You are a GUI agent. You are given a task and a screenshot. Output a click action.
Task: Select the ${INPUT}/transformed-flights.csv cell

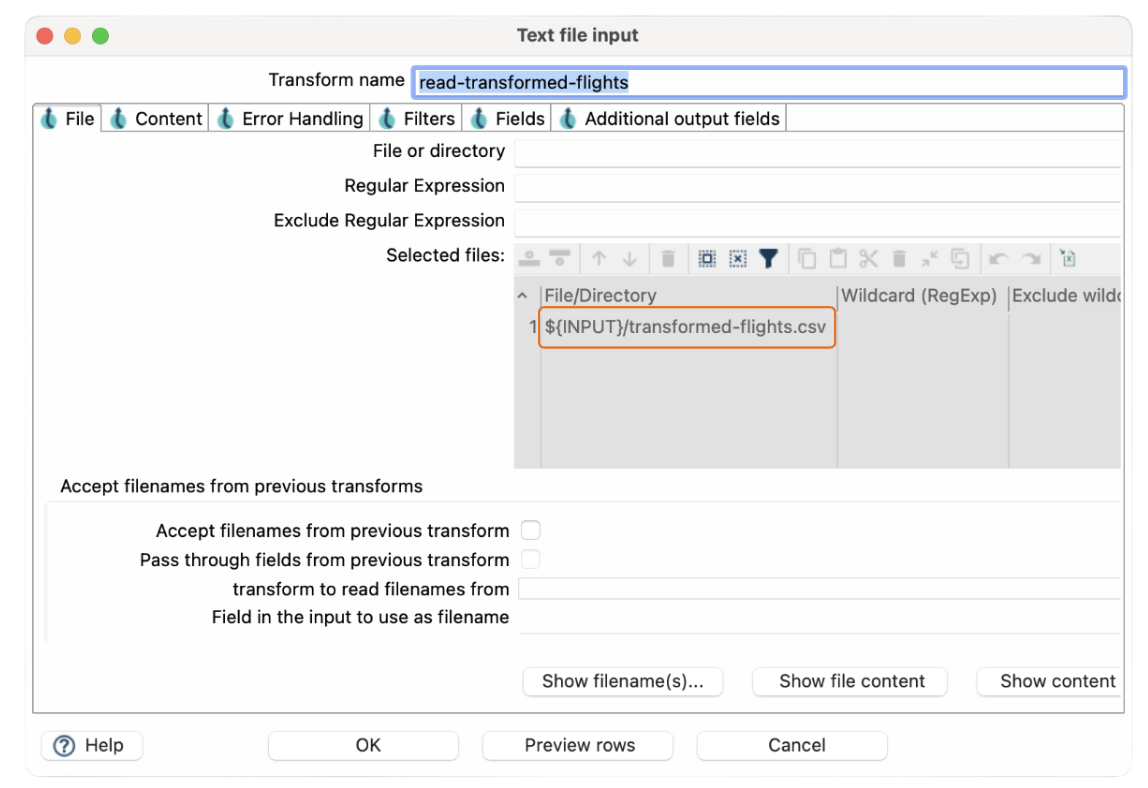[687, 327]
